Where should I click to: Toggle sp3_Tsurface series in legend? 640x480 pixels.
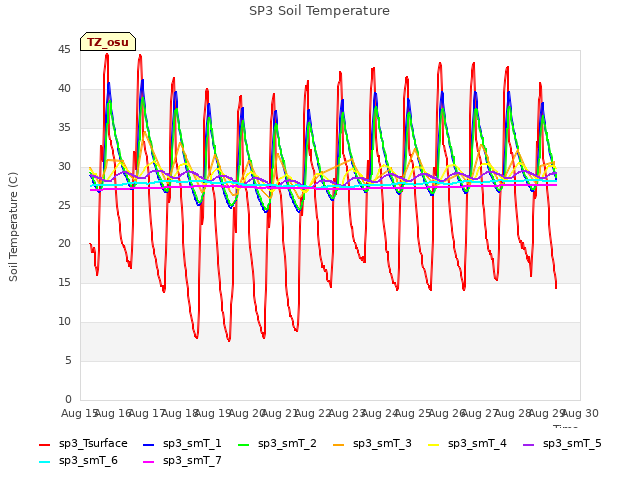click(83, 443)
